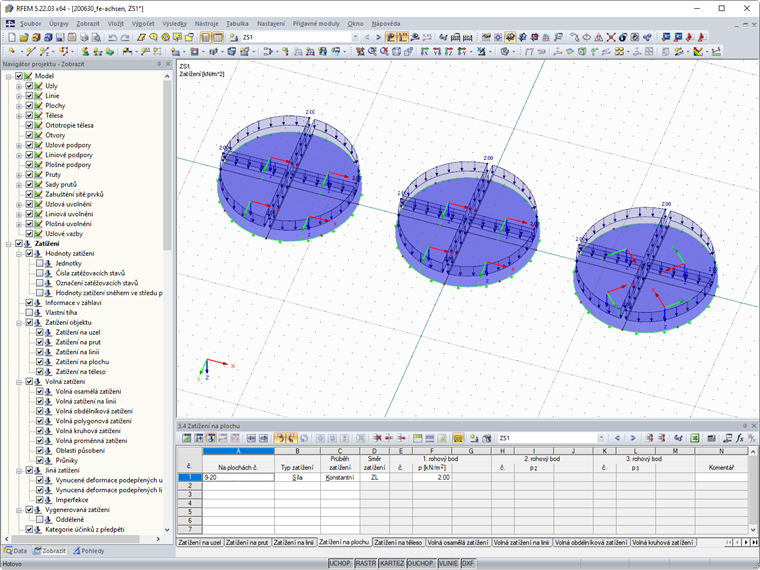Open the Nápověda menu
760x570 pixels.
[386, 23]
